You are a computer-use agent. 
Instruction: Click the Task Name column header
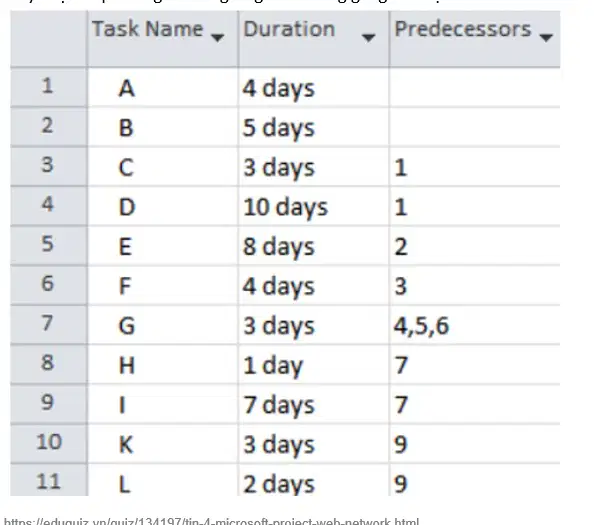tap(163, 39)
